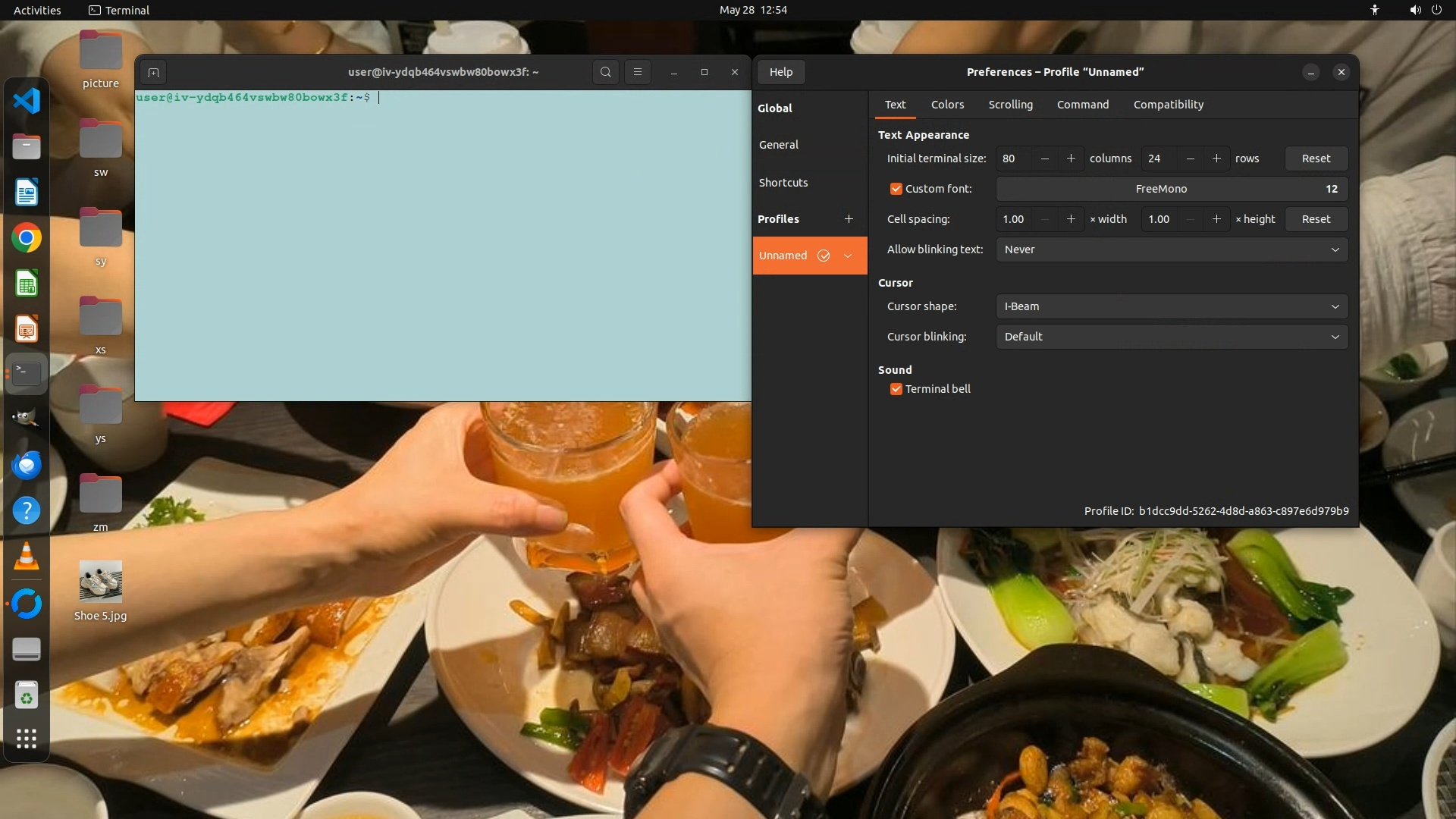Open the Cursor shape dropdown
Viewport: 1456px width, 819px height.
pyautogui.click(x=1171, y=306)
